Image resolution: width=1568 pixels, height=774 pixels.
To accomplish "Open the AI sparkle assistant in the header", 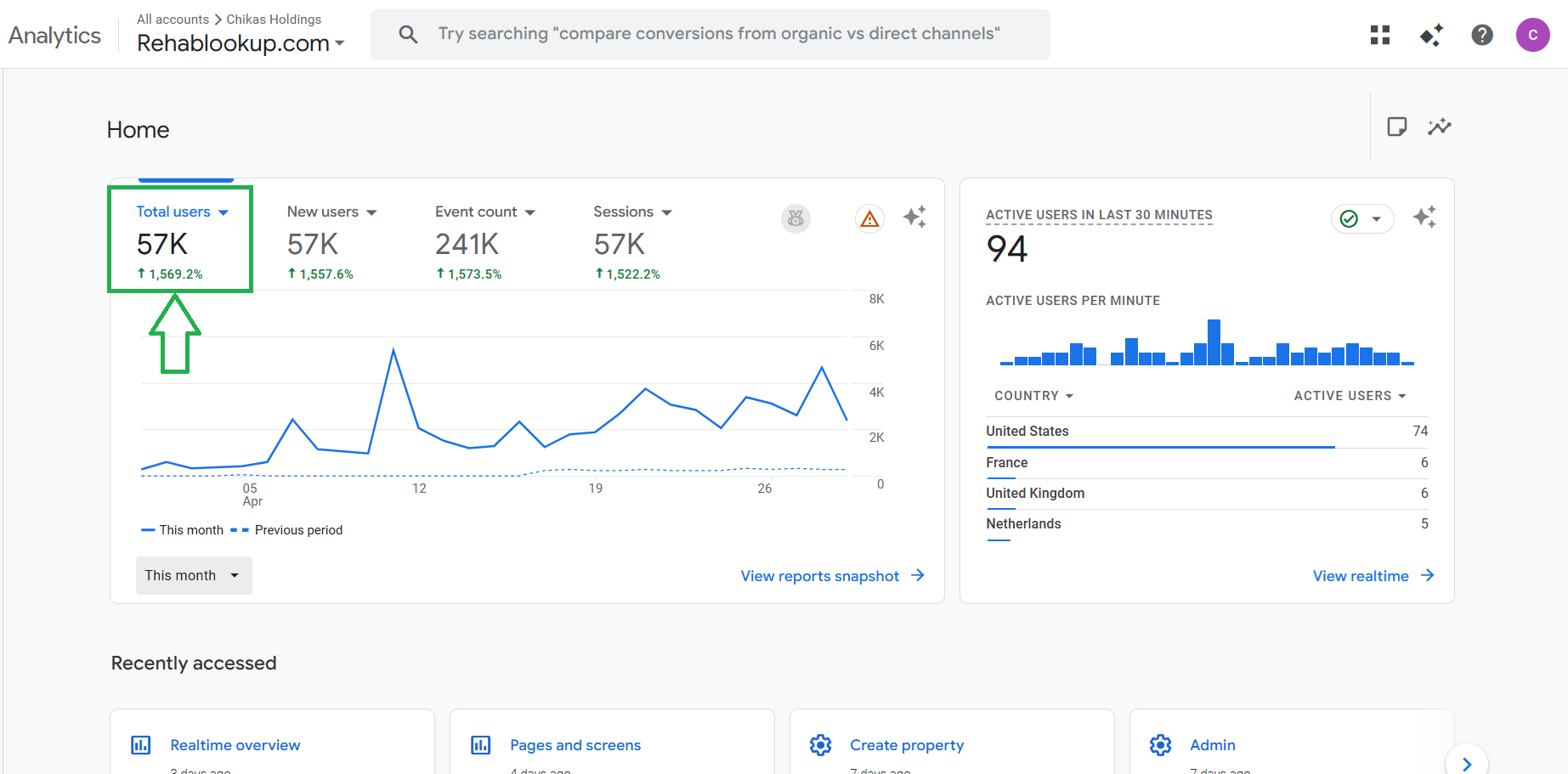I will click(x=1431, y=35).
